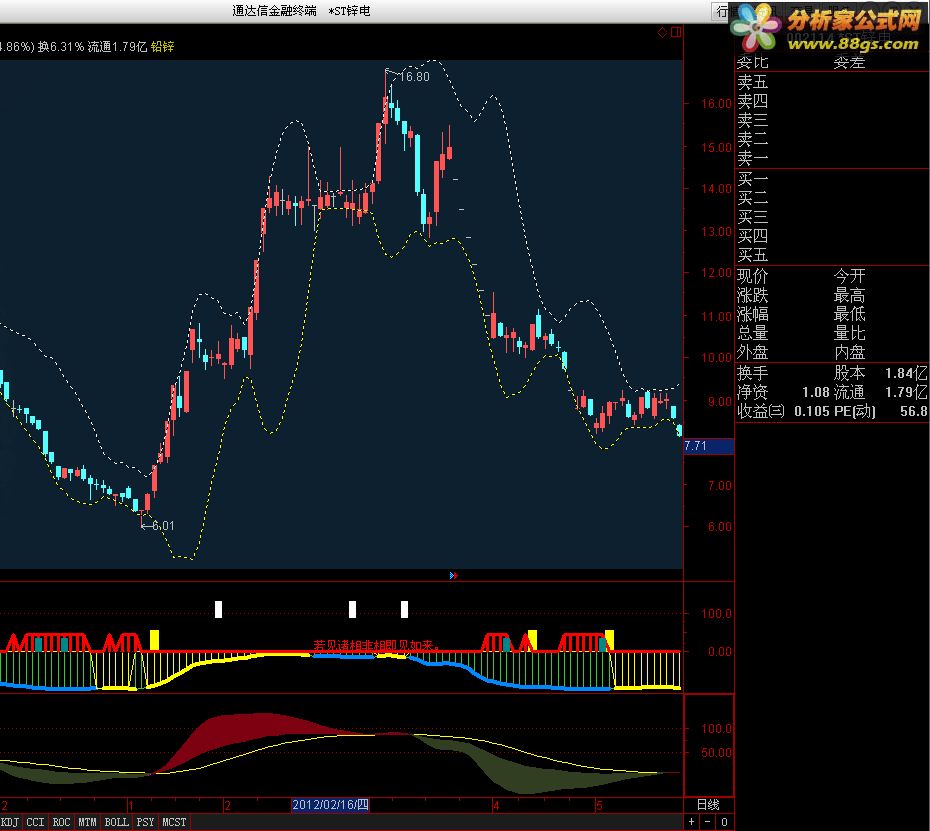
Task: Open the MTM indicator tab
Action: click(88, 822)
